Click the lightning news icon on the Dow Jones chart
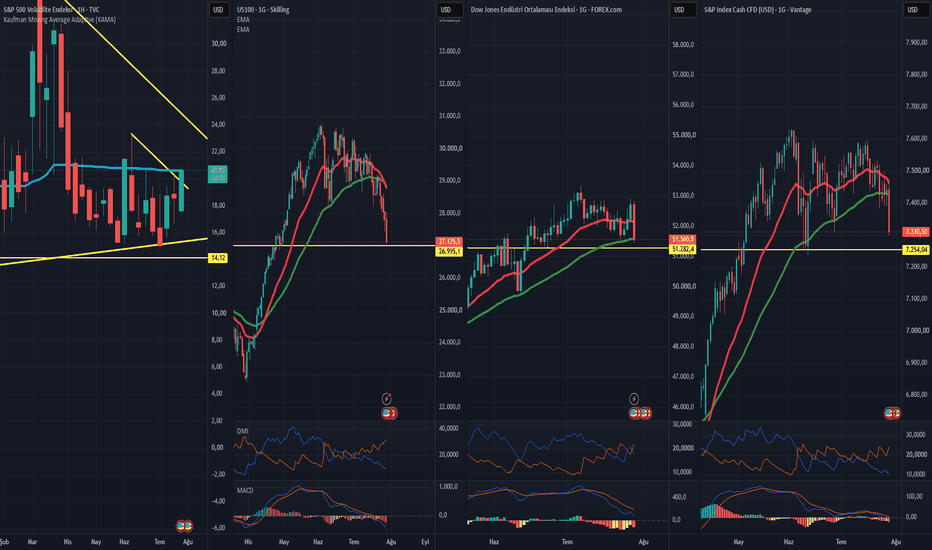Image resolution: width=932 pixels, height=550 pixels. (634, 398)
